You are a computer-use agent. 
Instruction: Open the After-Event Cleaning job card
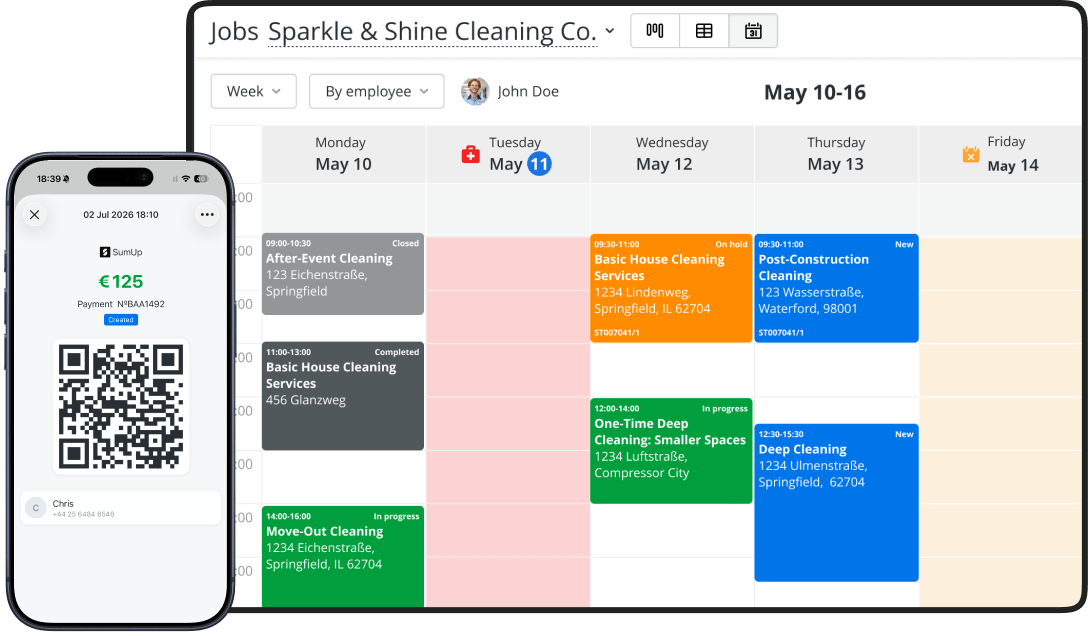[343, 274]
